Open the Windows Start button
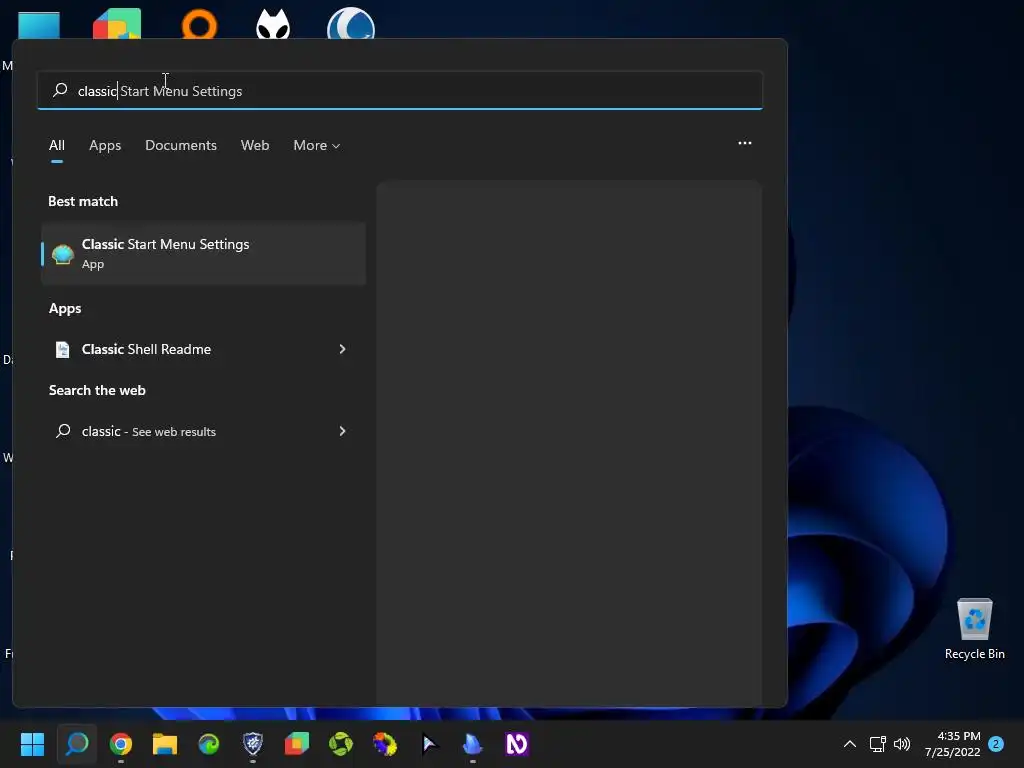The image size is (1024, 768). point(32,744)
